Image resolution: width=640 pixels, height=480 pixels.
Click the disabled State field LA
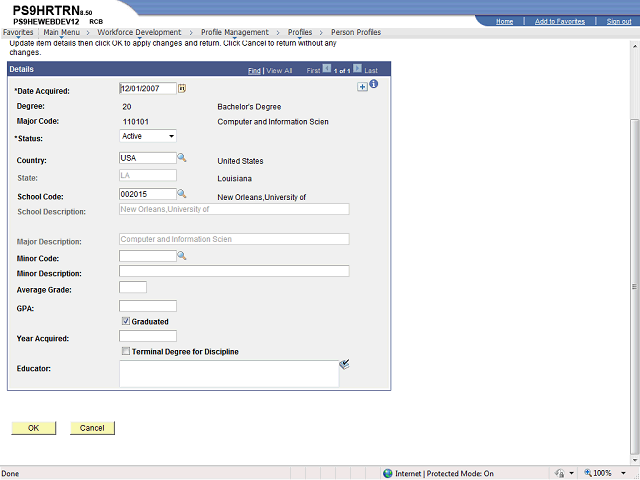pos(148,176)
